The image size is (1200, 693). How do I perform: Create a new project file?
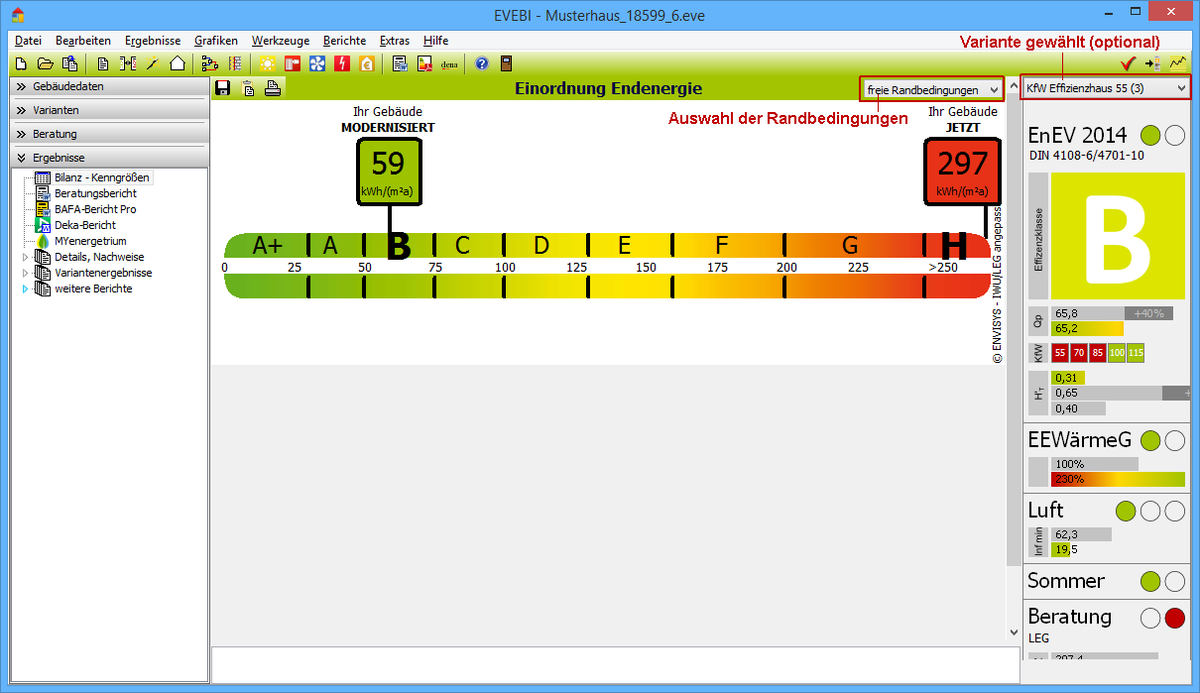point(22,64)
